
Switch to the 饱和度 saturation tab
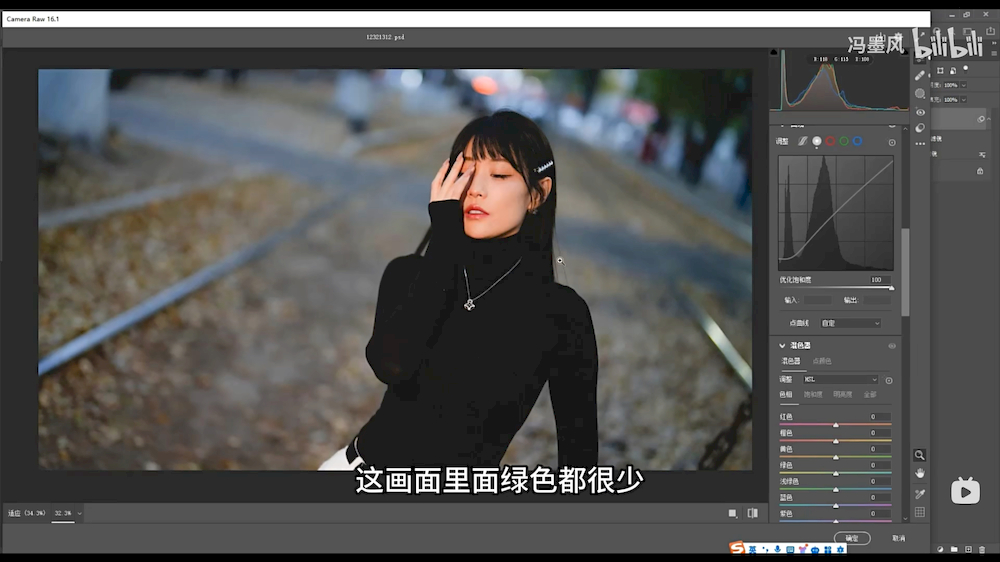(x=813, y=395)
